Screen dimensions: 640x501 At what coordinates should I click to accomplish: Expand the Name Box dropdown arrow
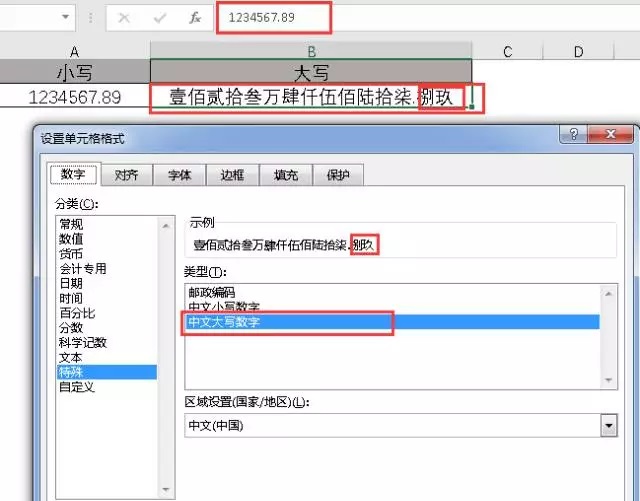tap(65, 17)
